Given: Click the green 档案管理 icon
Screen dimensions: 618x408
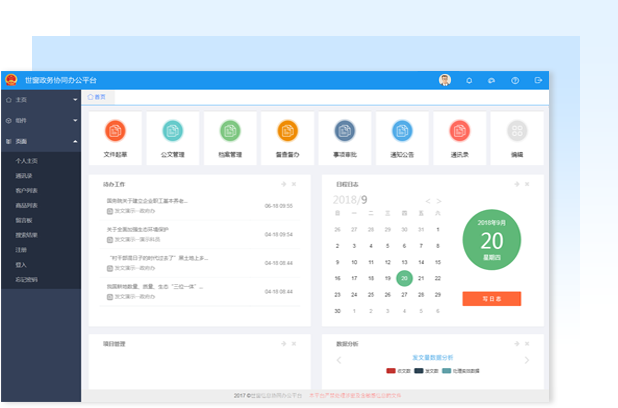Looking at the screenshot, I should [x=230, y=130].
